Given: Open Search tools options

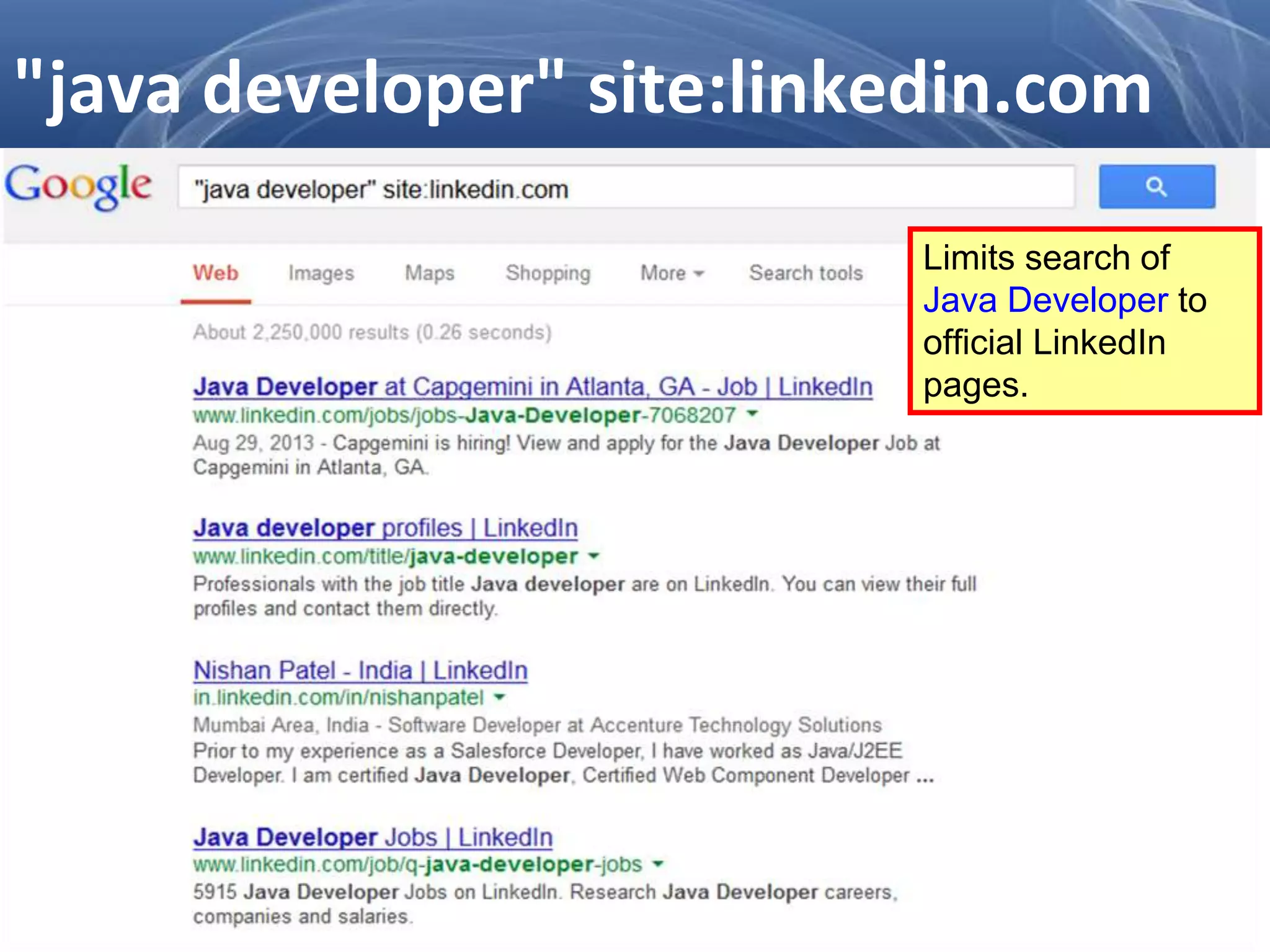Looking at the screenshot, I should [806, 273].
